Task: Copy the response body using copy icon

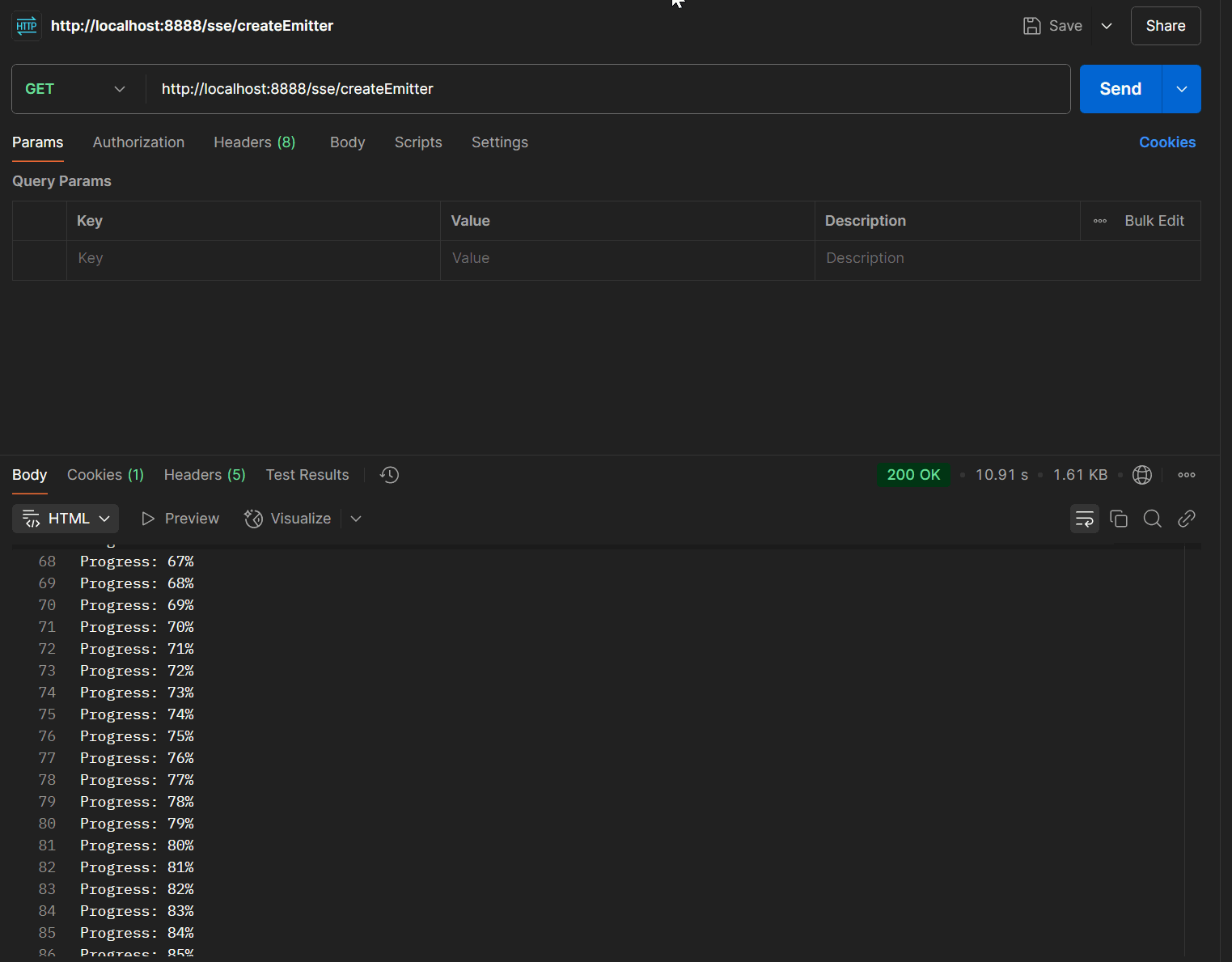Action: click(x=1119, y=519)
